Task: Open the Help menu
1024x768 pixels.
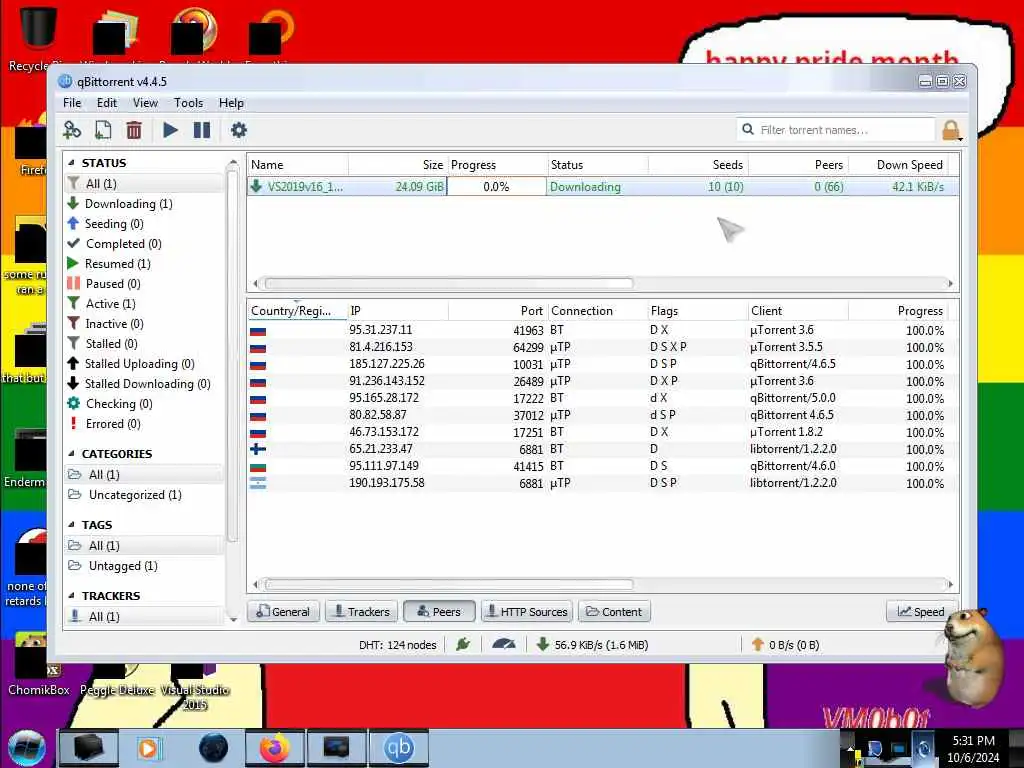Action: [x=231, y=103]
